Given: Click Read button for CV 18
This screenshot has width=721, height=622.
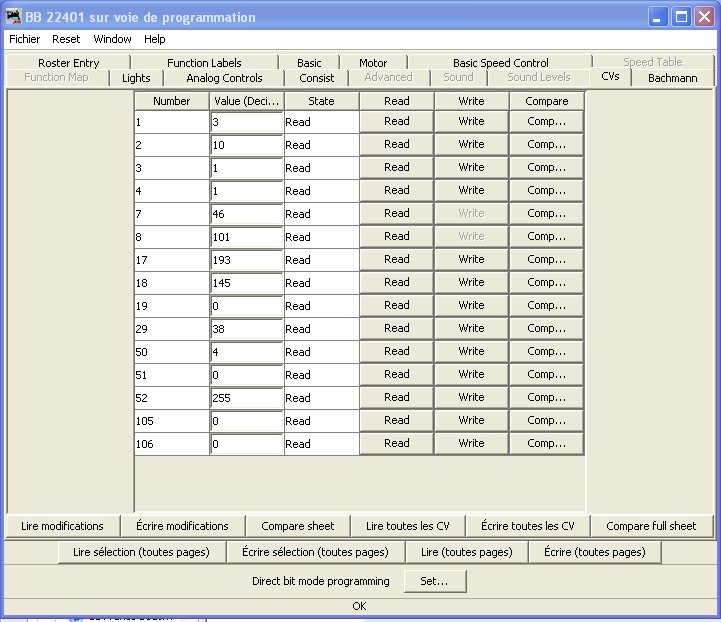Looking at the screenshot, I should (x=396, y=282).
